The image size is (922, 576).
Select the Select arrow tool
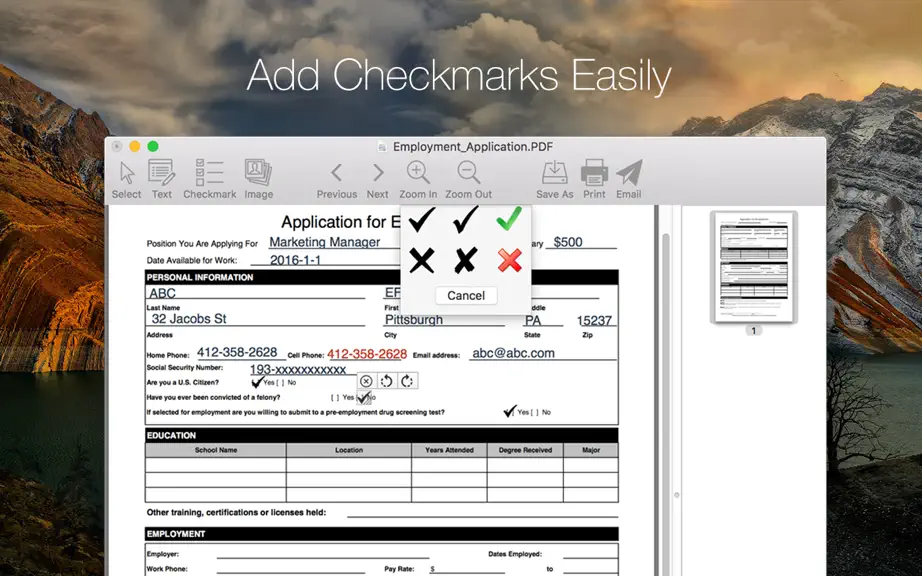pyautogui.click(x=126, y=179)
